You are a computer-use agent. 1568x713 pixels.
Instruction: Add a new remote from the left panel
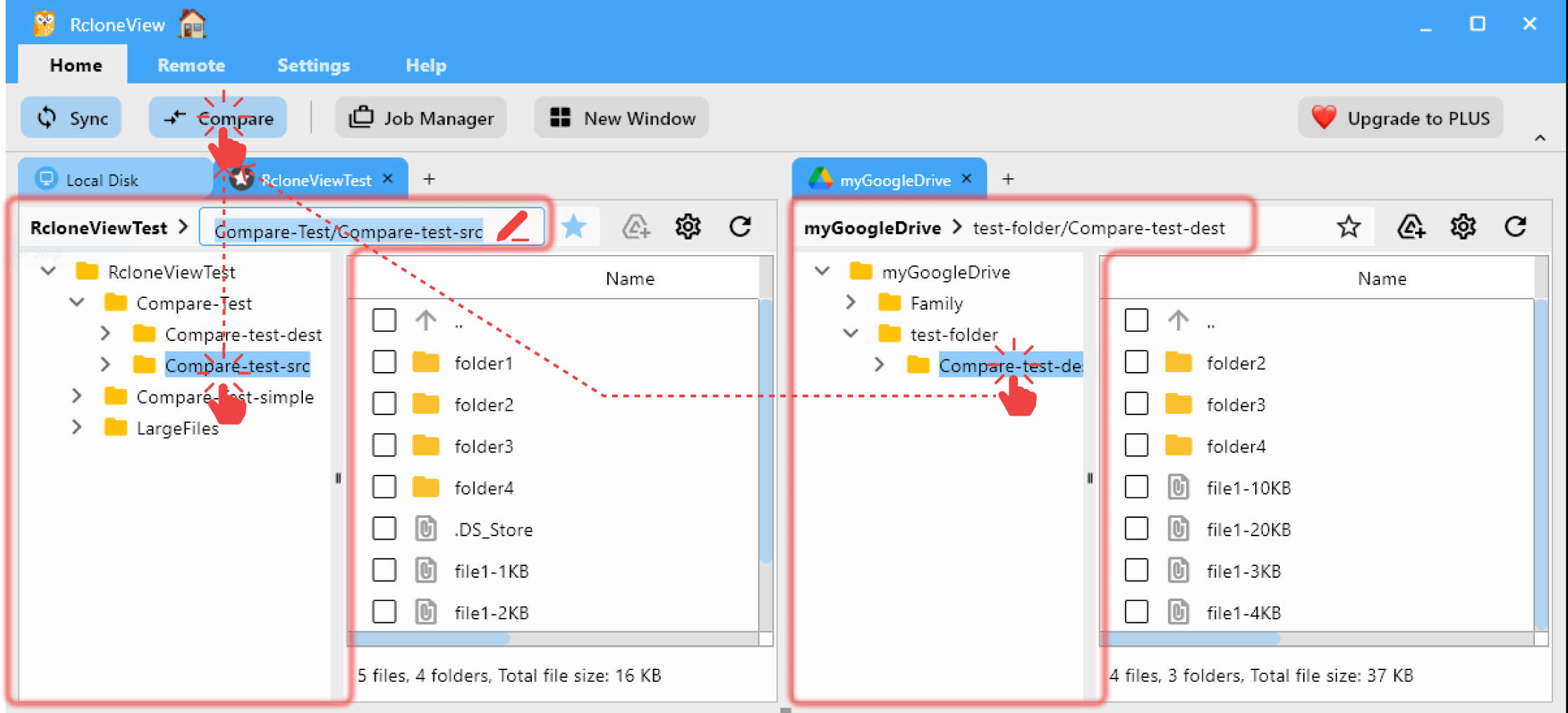point(636,226)
